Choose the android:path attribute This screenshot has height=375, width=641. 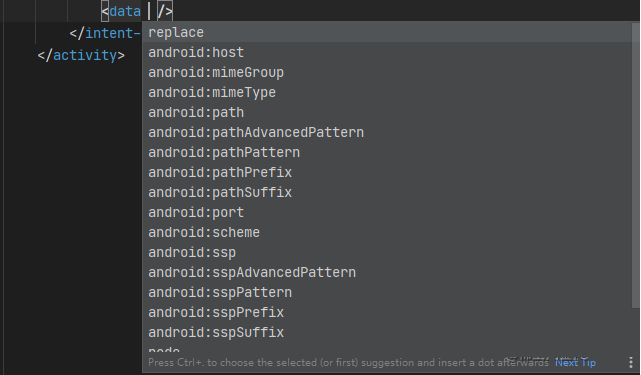tap(387, 112)
